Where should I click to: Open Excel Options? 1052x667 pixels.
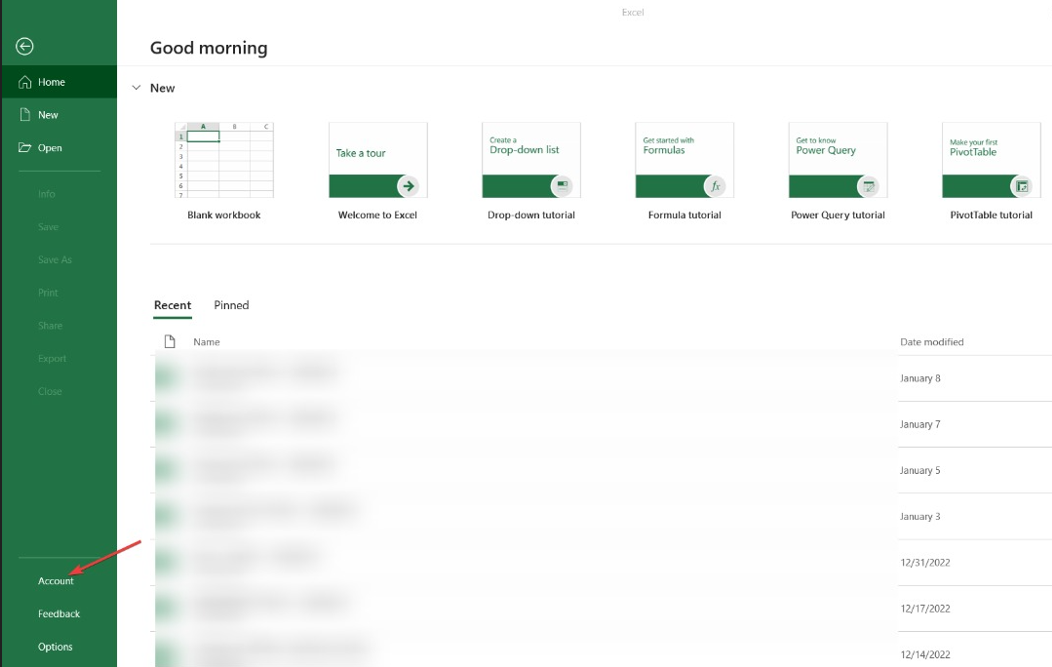(x=55, y=646)
